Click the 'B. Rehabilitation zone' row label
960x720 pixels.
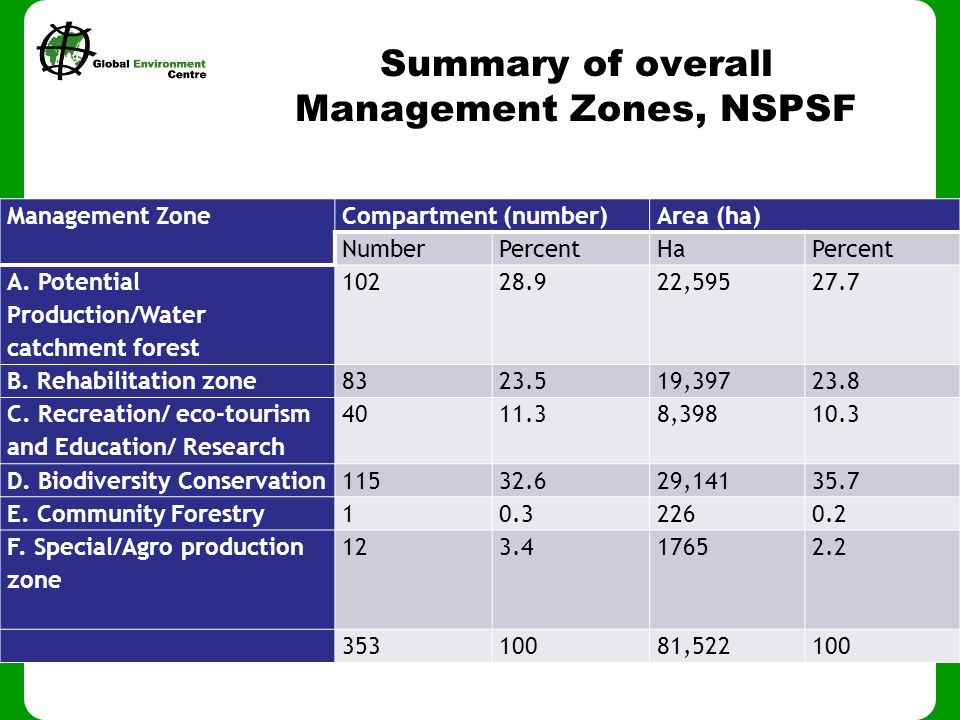pos(132,381)
